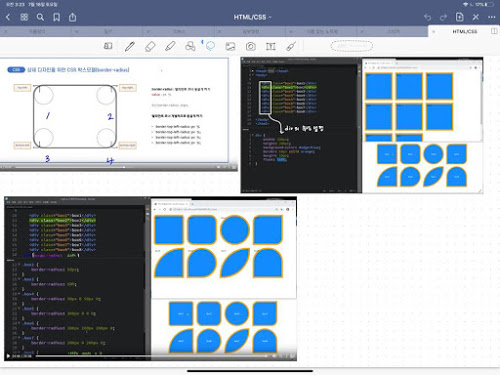Tap the handwritten number 2 on the slide
This screenshot has width=500, height=375.
[110, 116]
